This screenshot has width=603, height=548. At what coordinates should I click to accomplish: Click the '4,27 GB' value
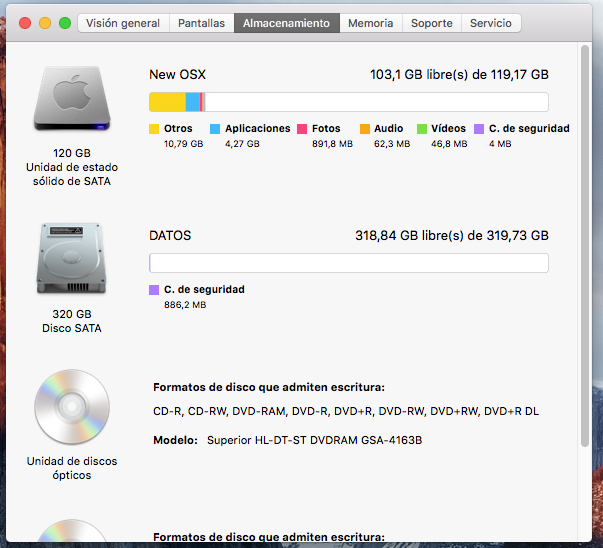coord(242,144)
